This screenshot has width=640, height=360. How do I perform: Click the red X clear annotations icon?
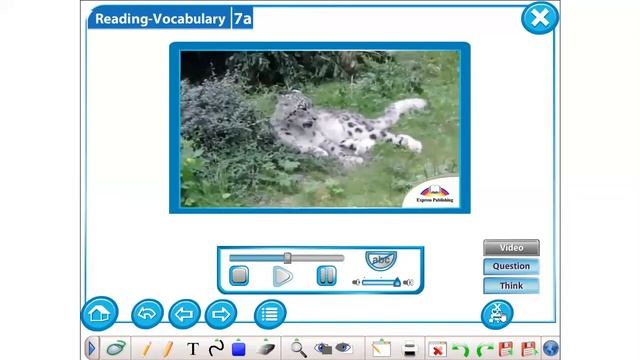click(x=437, y=349)
